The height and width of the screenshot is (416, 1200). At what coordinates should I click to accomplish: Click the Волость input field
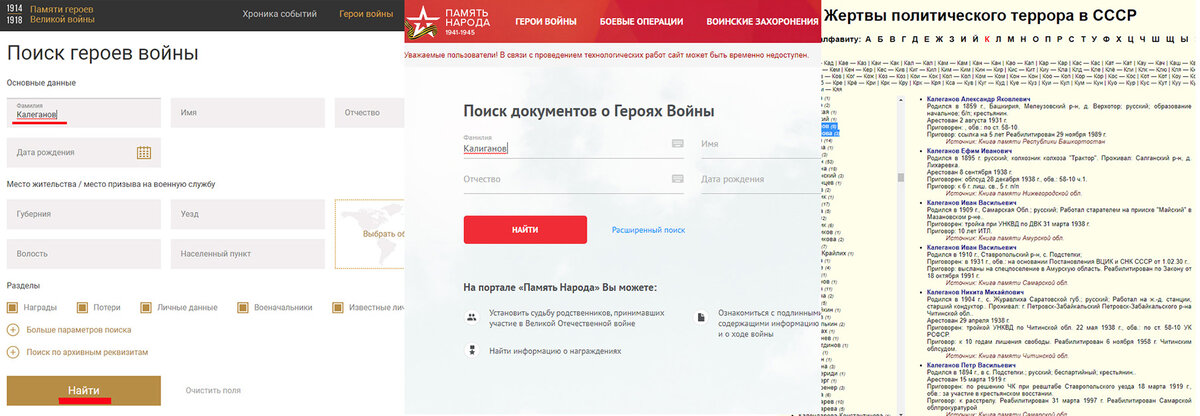point(83,254)
